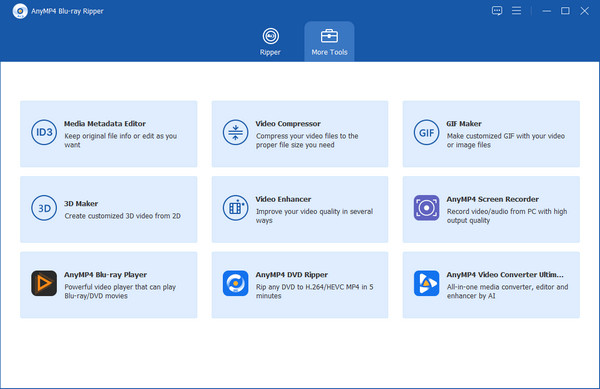The height and width of the screenshot is (389, 600).
Task: Click the 'AnyMP4 Blu-ray Ripper' window title
Action: tap(67, 11)
